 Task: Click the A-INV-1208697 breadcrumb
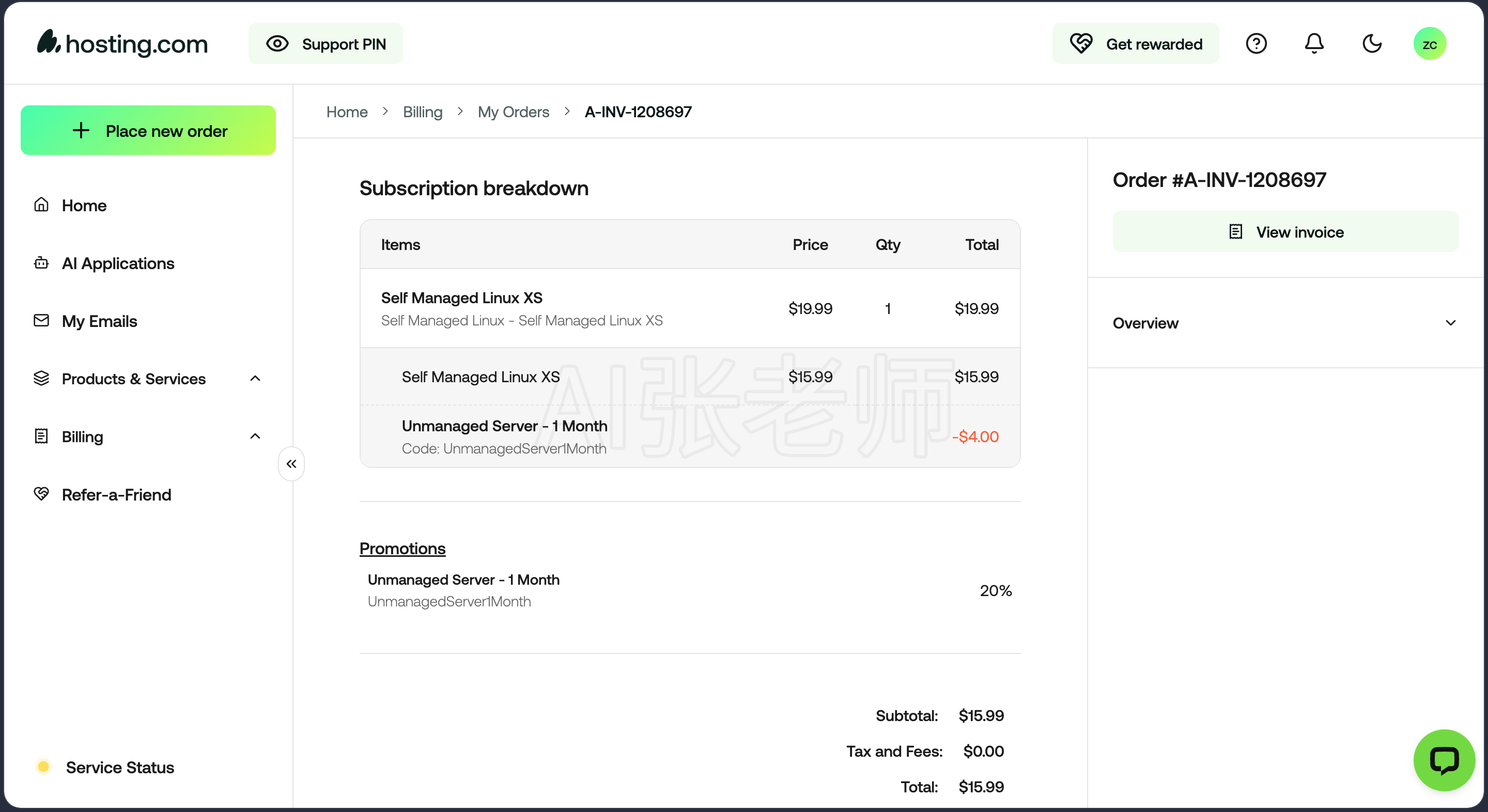click(638, 112)
